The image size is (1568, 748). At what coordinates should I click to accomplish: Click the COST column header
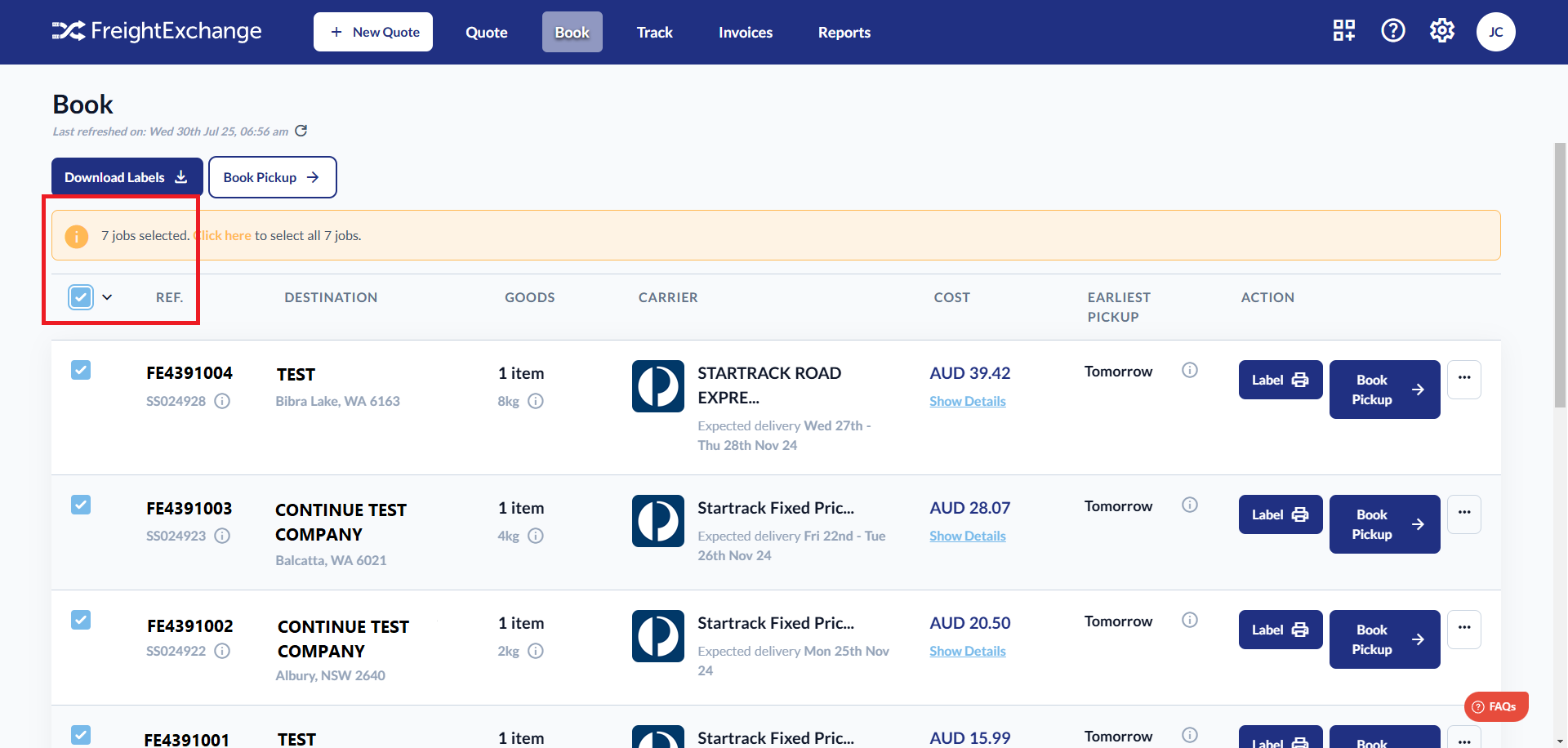point(952,297)
